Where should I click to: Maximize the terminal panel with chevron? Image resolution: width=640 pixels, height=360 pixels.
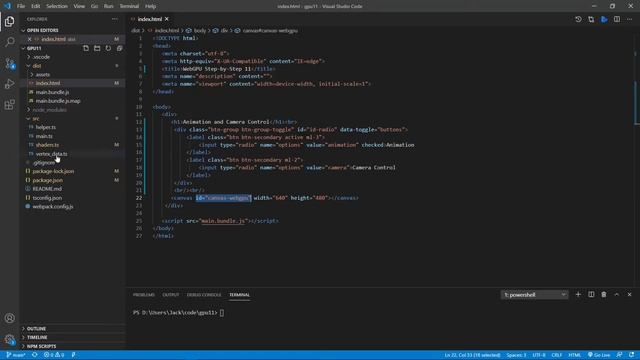(x=617, y=295)
